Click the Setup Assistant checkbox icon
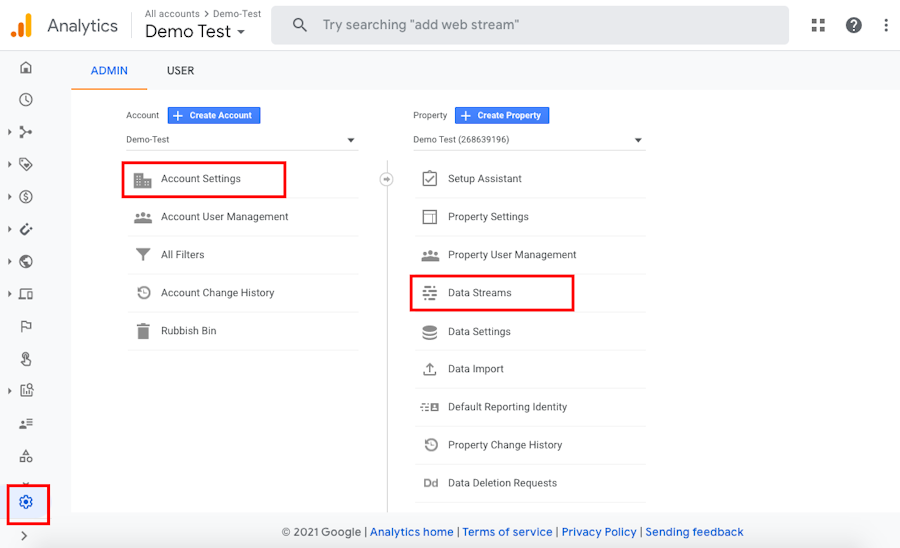Viewport: 900px width, 548px height. (430, 178)
